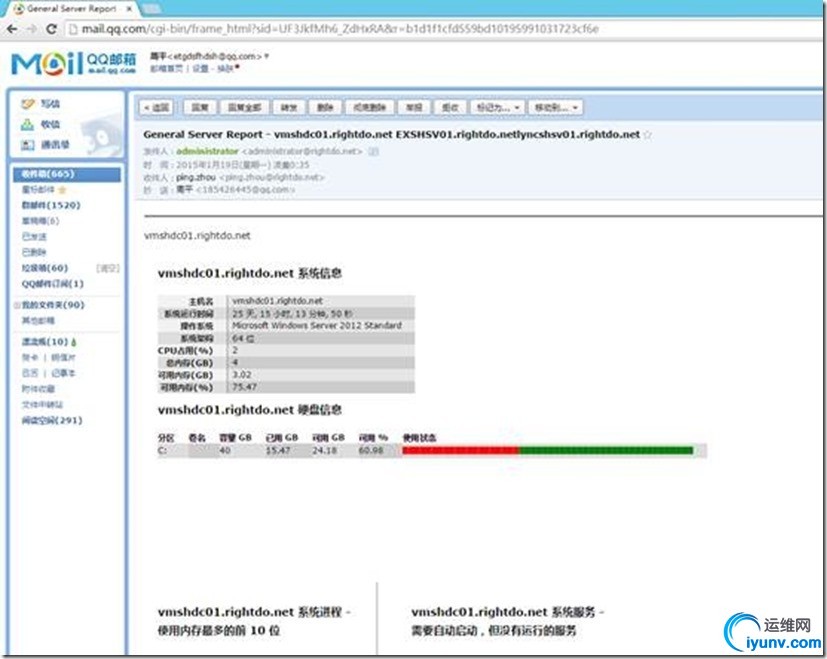Click the 24.18 free GB cell
Image resolution: width=827 pixels, height=659 pixels.
(324, 451)
